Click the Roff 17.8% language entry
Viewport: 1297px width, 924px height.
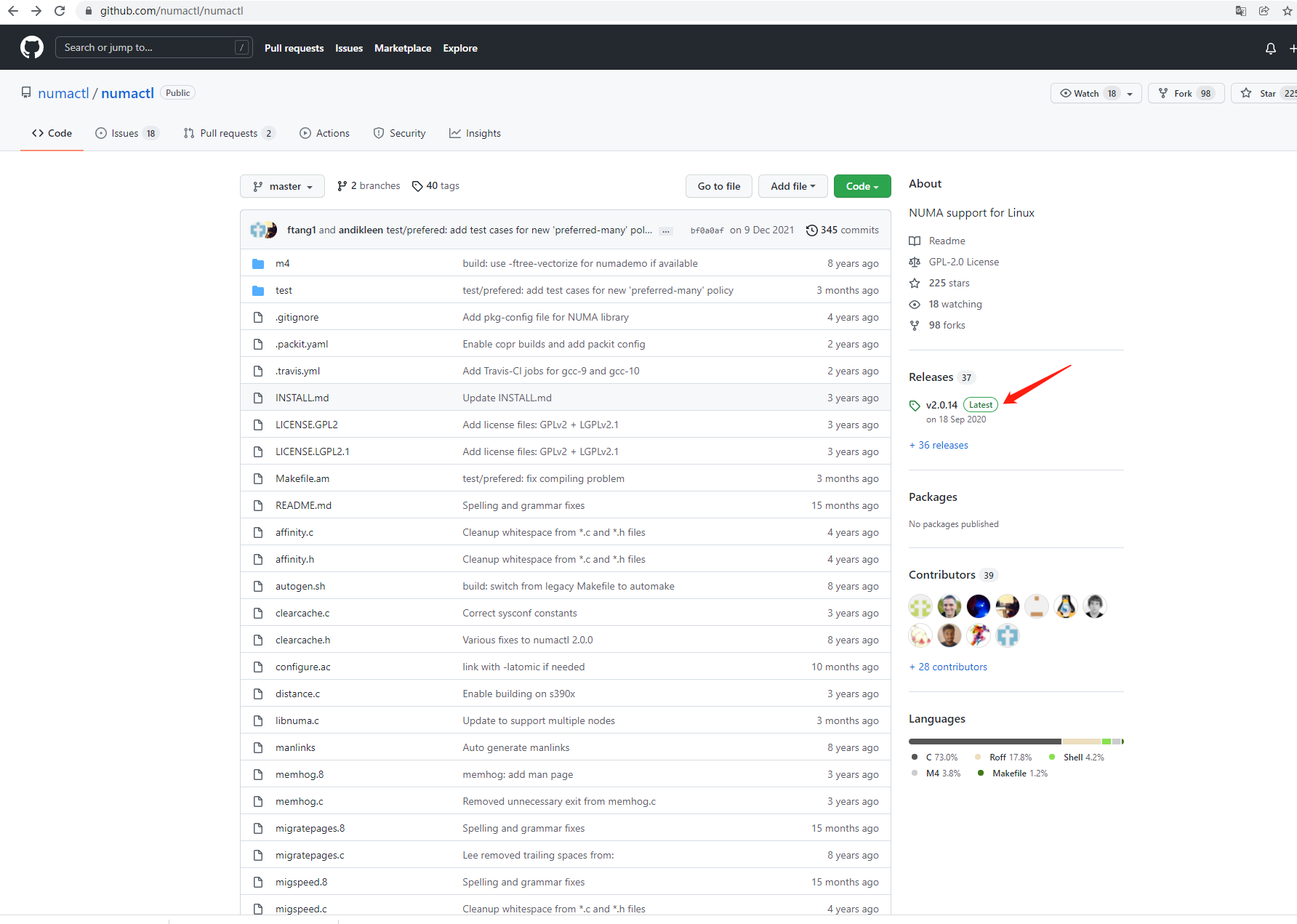[x=1003, y=758]
